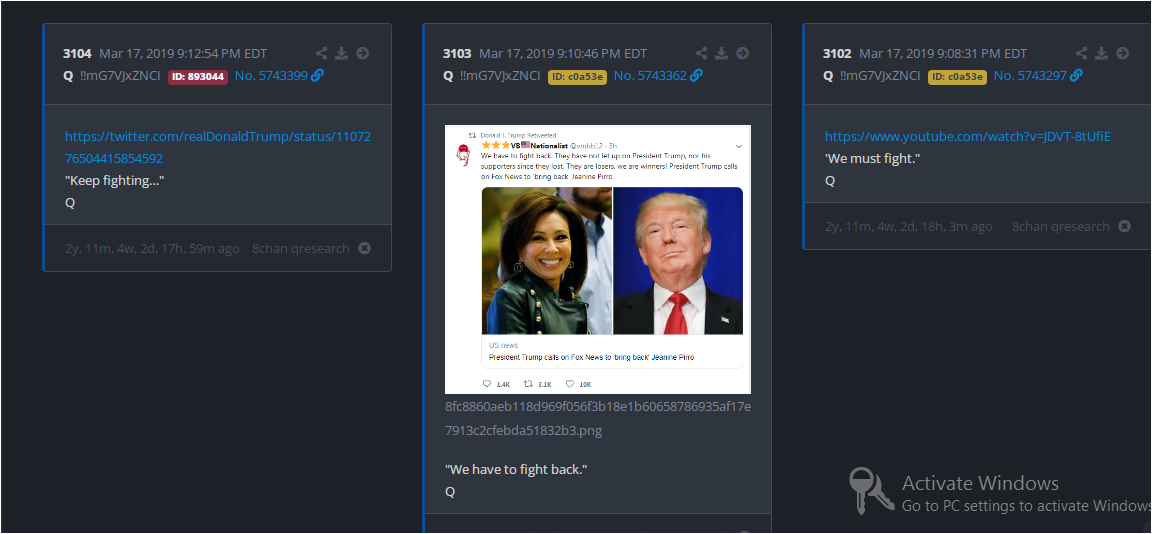1152x534 pixels.
Task: Enlarge the retweeted tweet image in post 3103
Action: tap(598, 259)
